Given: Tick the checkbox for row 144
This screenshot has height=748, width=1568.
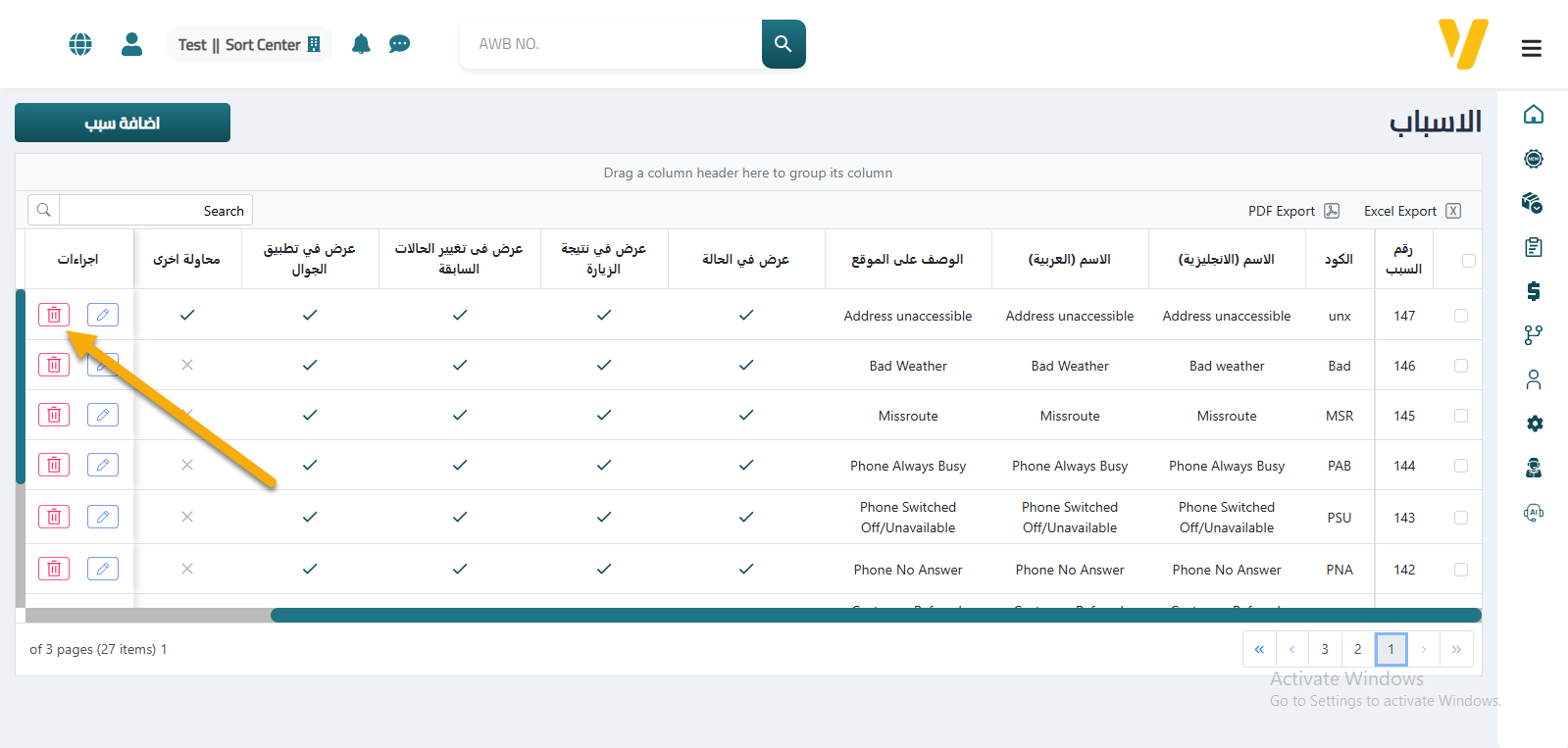Looking at the screenshot, I should point(1461,466).
